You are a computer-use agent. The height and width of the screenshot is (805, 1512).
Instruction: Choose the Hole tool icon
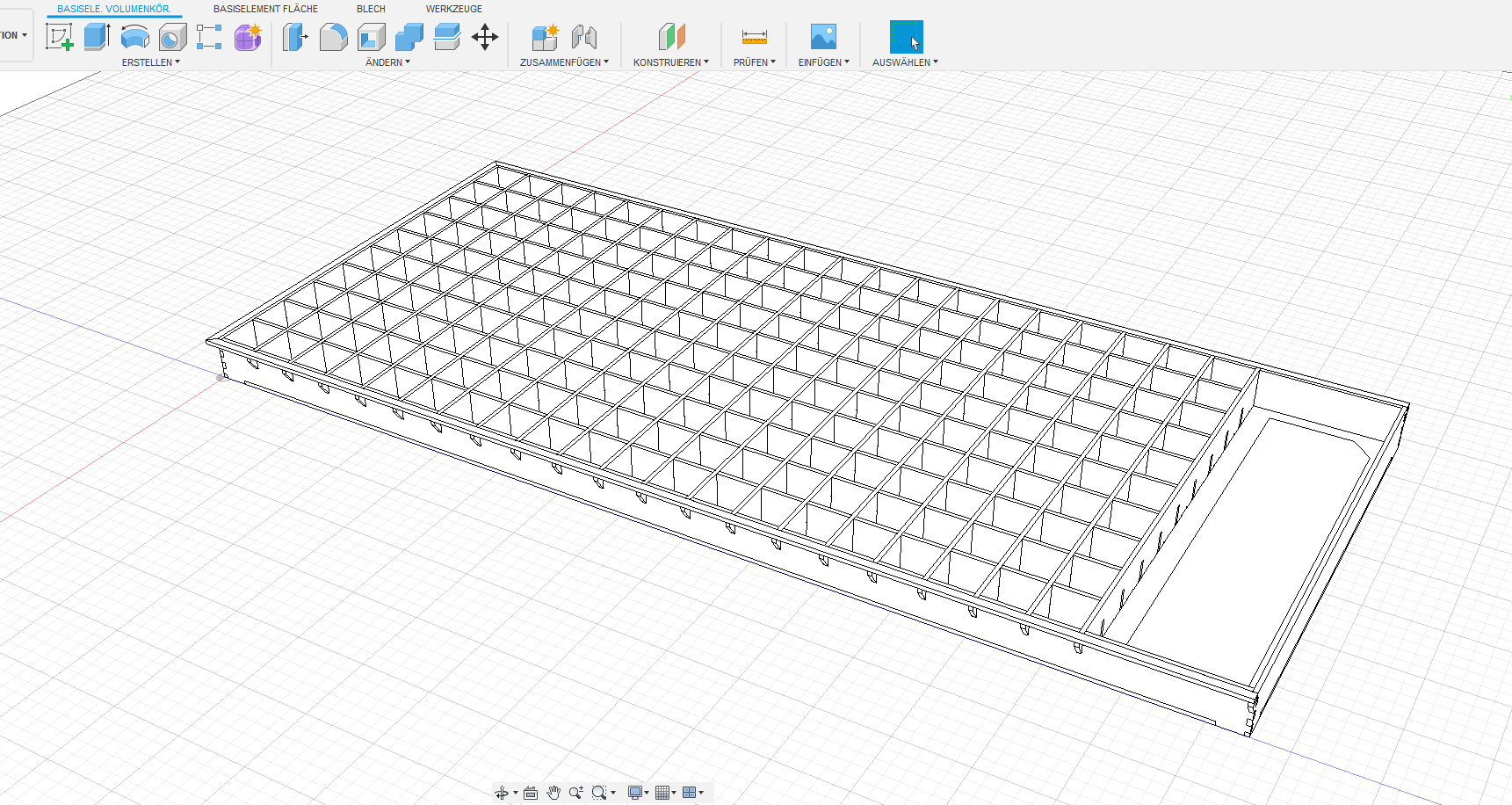(x=172, y=37)
